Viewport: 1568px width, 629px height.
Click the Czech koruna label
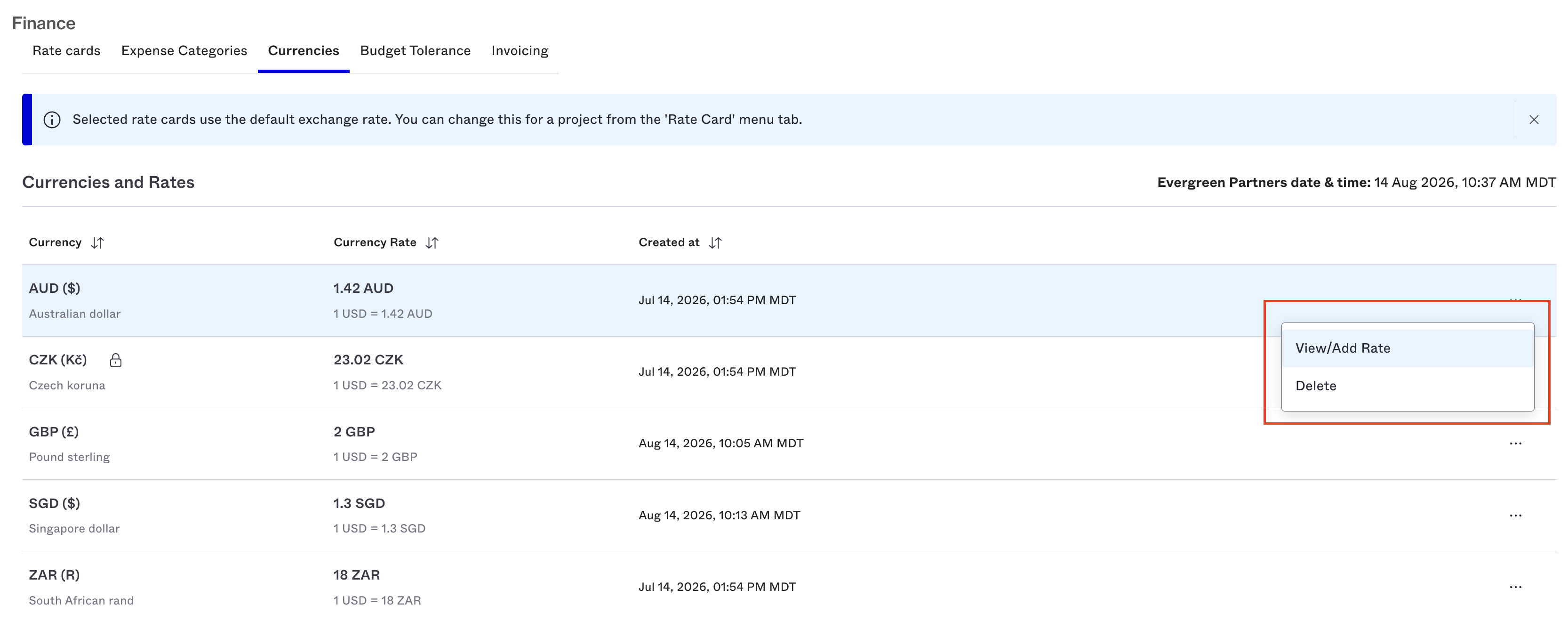pyautogui.click(x=67, y=386)
